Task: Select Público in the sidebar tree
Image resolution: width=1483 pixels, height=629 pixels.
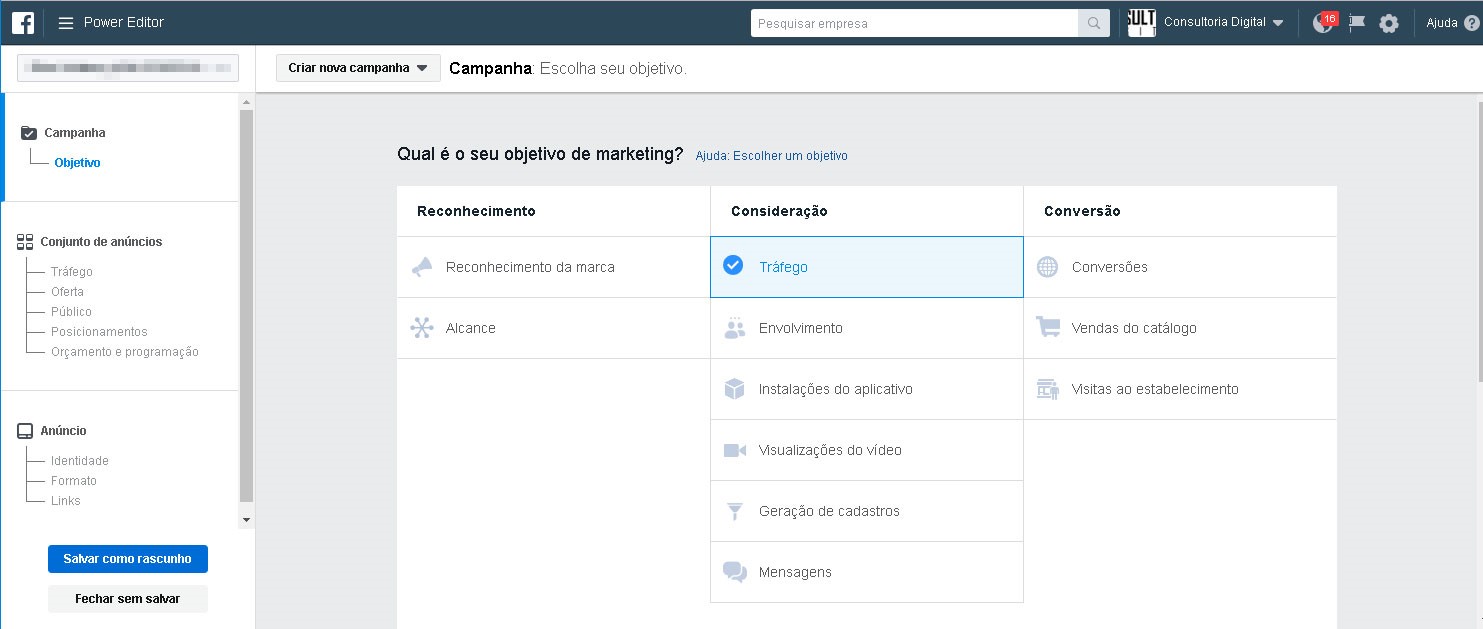Action: click(71, 312)
